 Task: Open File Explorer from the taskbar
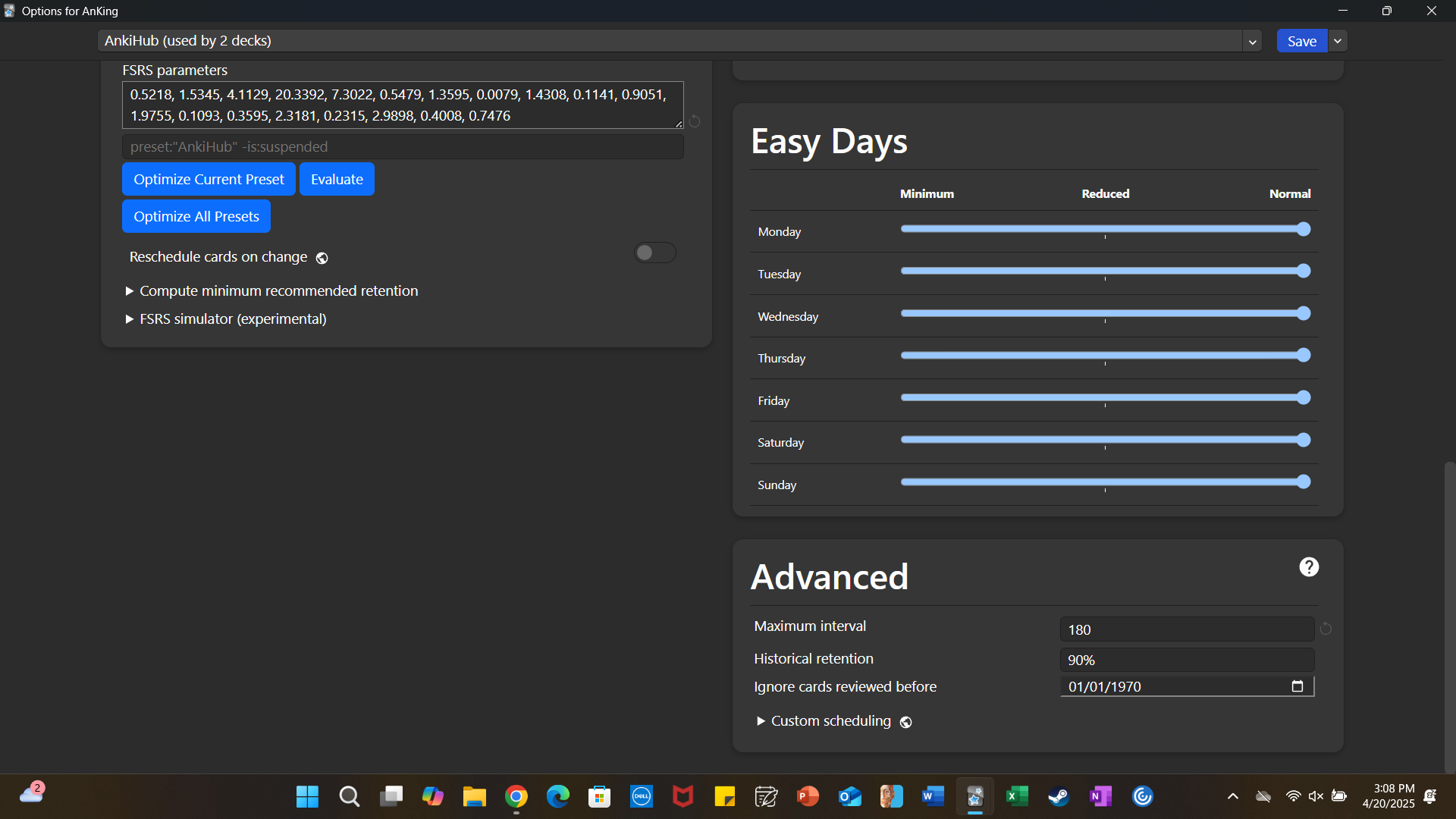(475, 796)
